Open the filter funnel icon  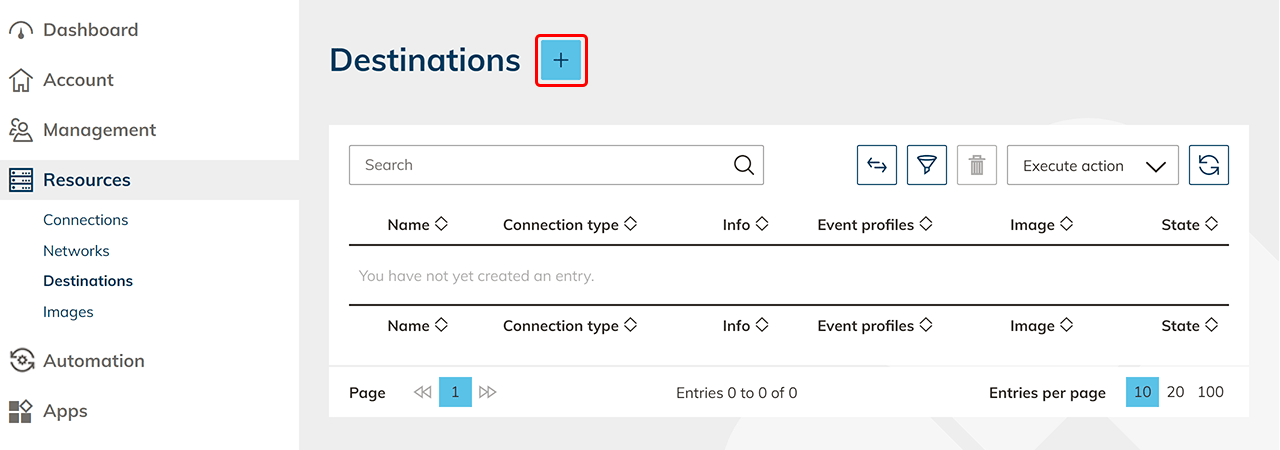(x=927, y=166)
